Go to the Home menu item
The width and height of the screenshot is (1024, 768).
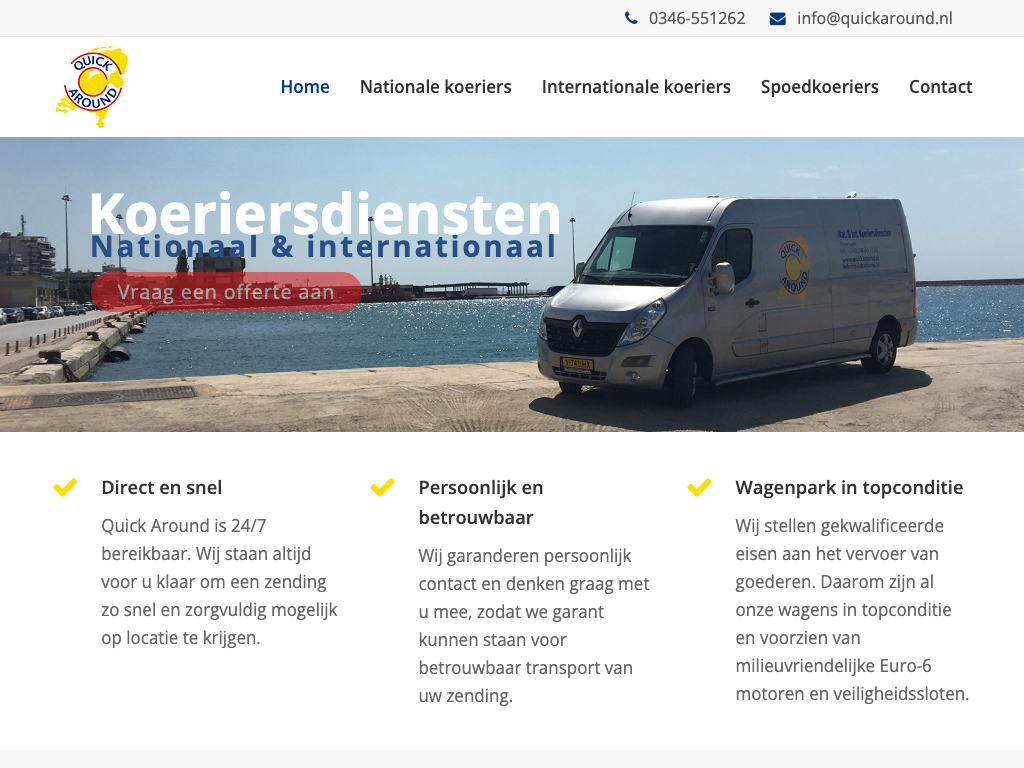coord(305,87)
